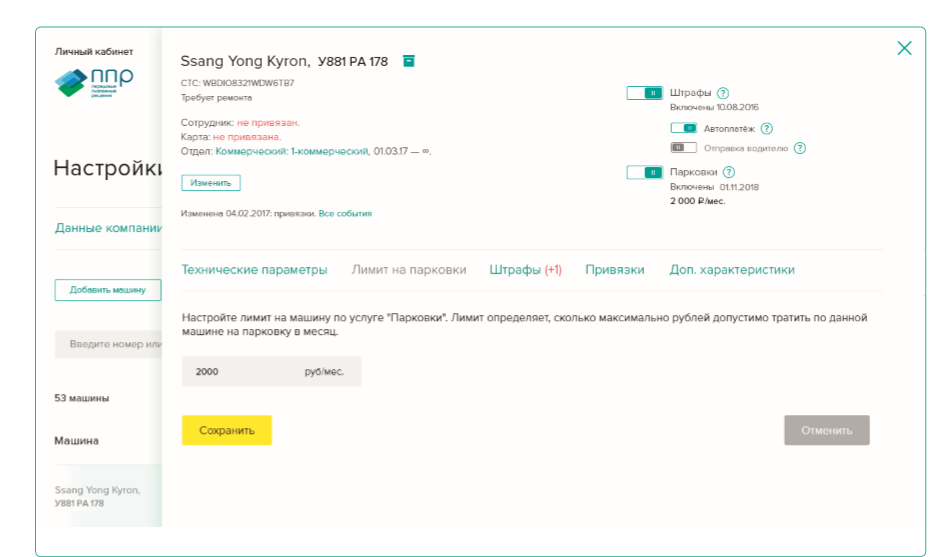The height and width of the screenshot is (557, 947).
Task: Click the Настройки page heading
Action: point(108,168)
